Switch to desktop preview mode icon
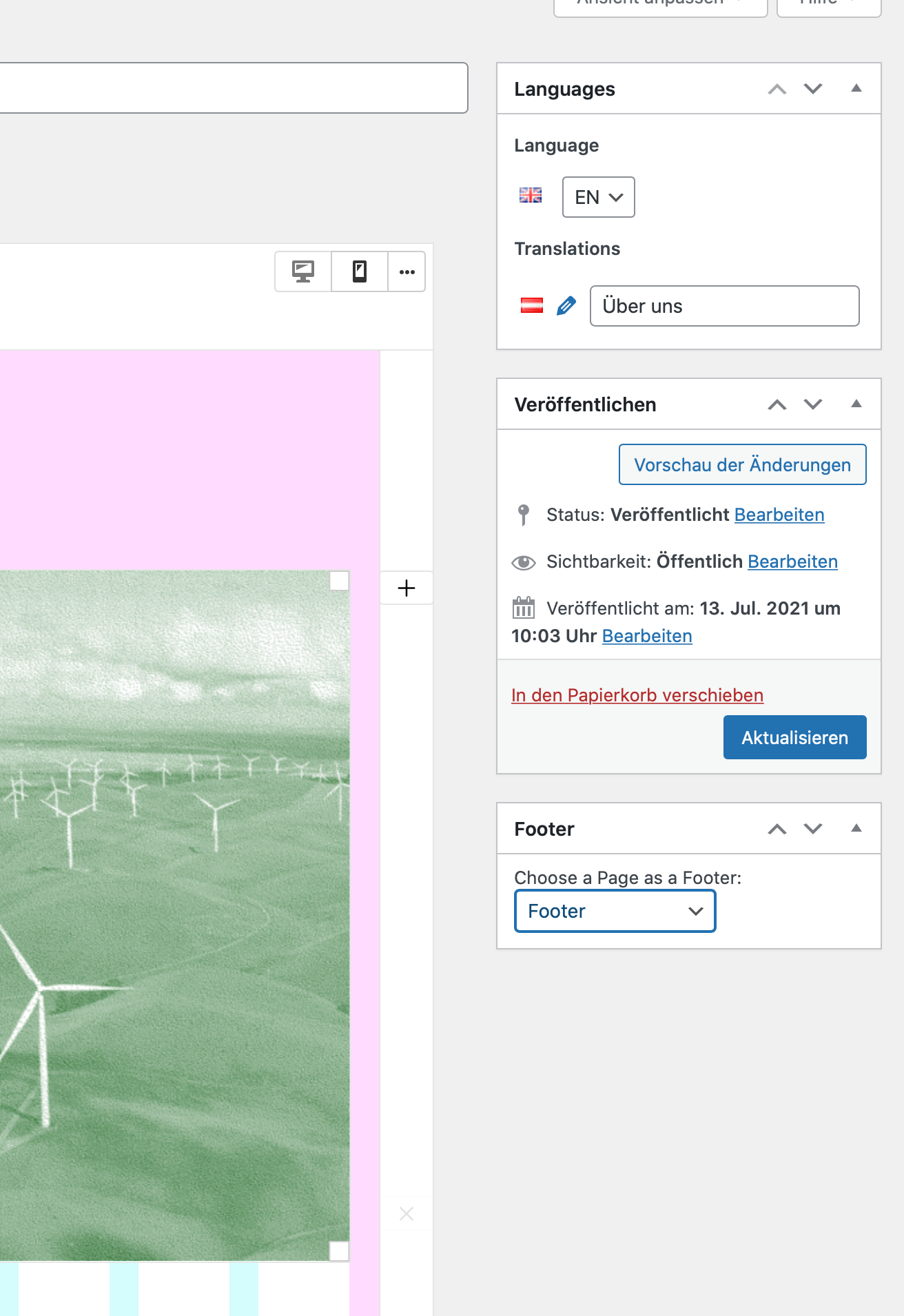Image resolution: width=904 pixels, height=1316 pixels. point(303,271)
